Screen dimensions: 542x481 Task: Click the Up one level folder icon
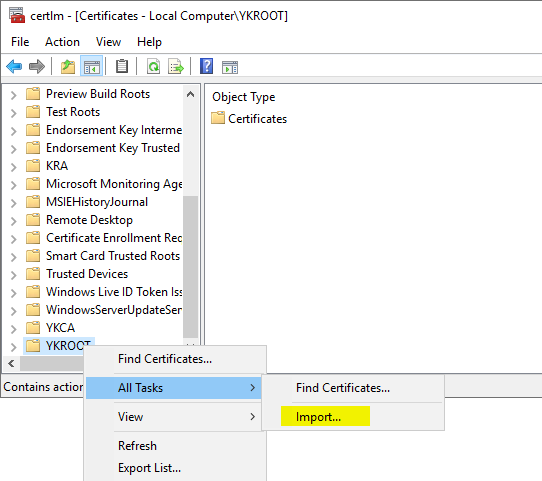(x=68, y=66)
